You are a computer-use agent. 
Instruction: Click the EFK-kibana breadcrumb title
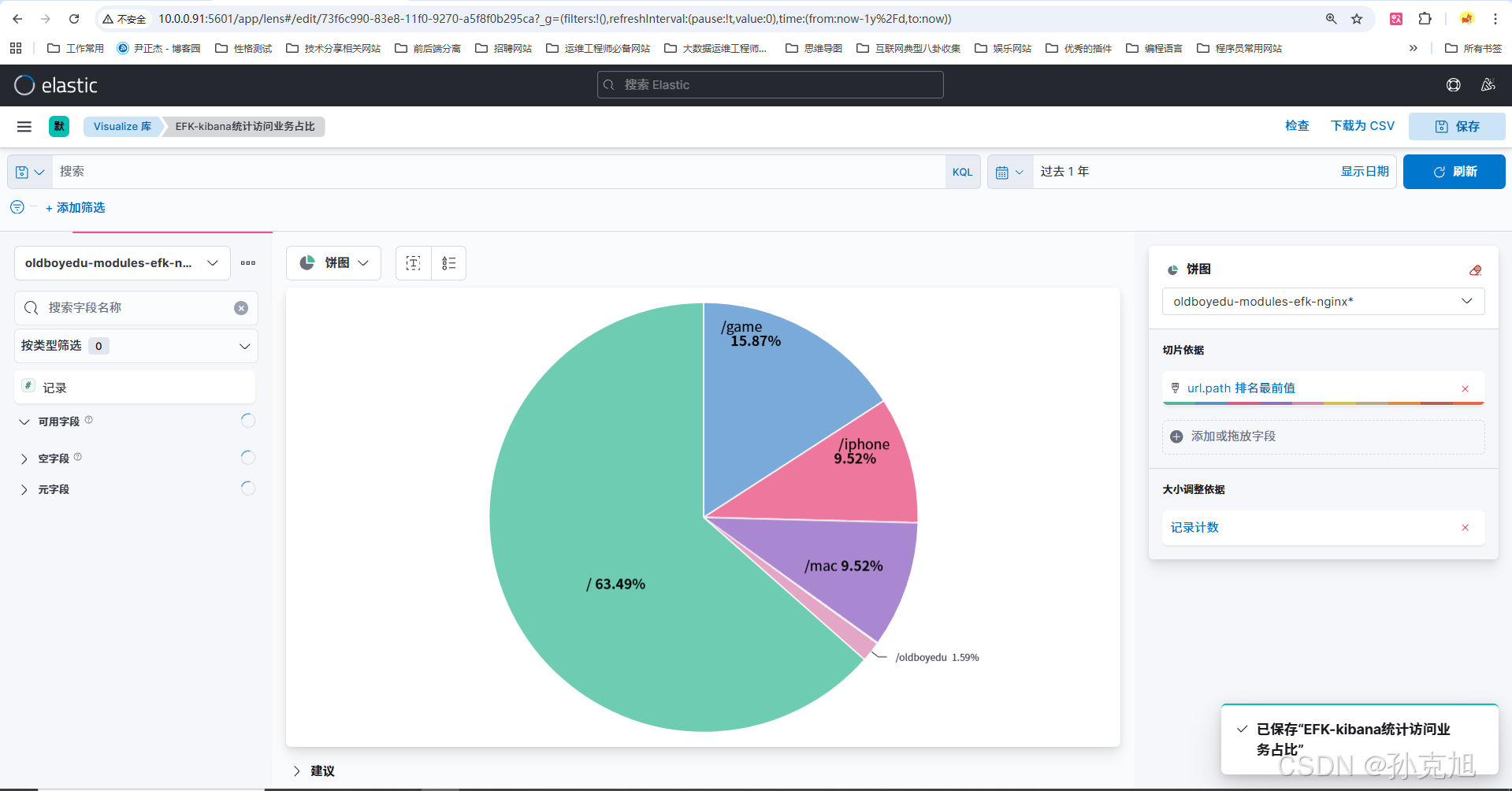(x=245, y=126)
